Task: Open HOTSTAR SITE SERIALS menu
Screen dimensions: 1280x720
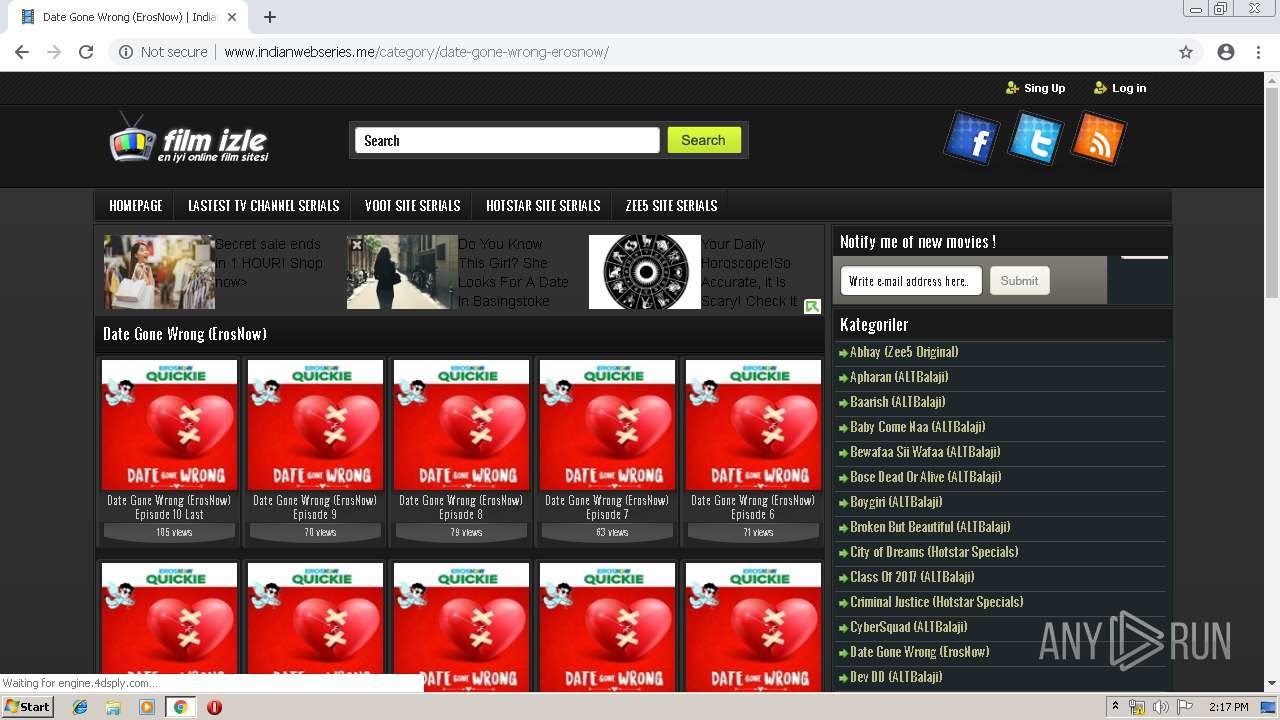Action: (543, 205)
